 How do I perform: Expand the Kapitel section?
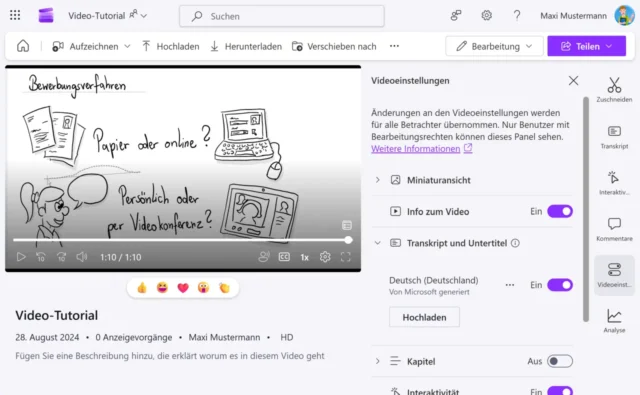tap(378, 361)
